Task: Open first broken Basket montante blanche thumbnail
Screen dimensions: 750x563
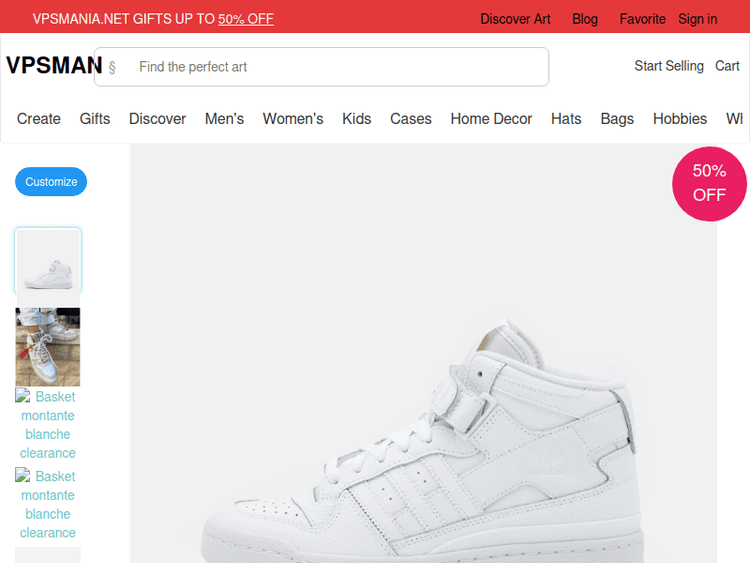Action: point(48,425)
